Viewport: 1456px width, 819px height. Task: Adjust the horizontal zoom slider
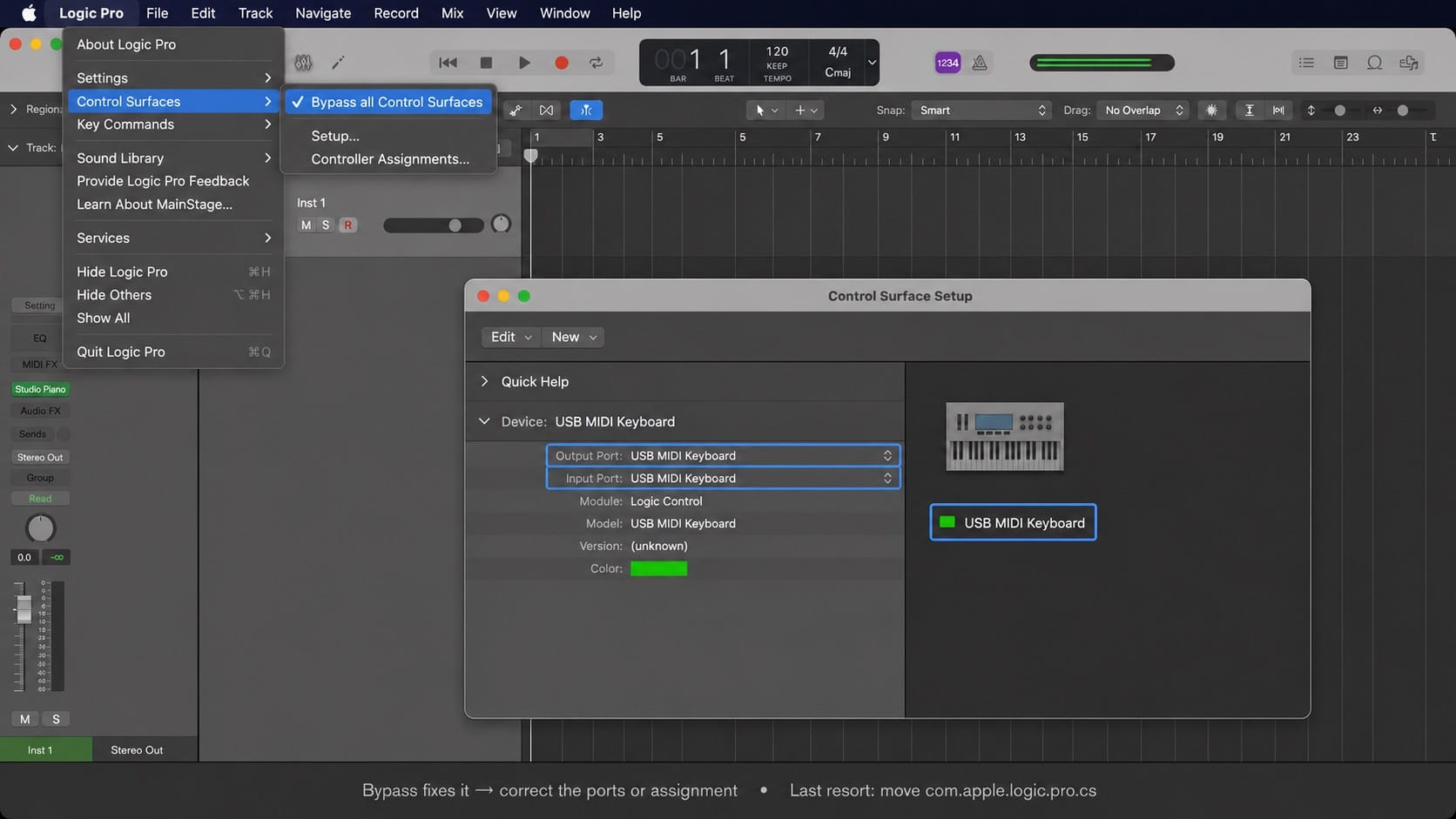(x=1402, y=111)
